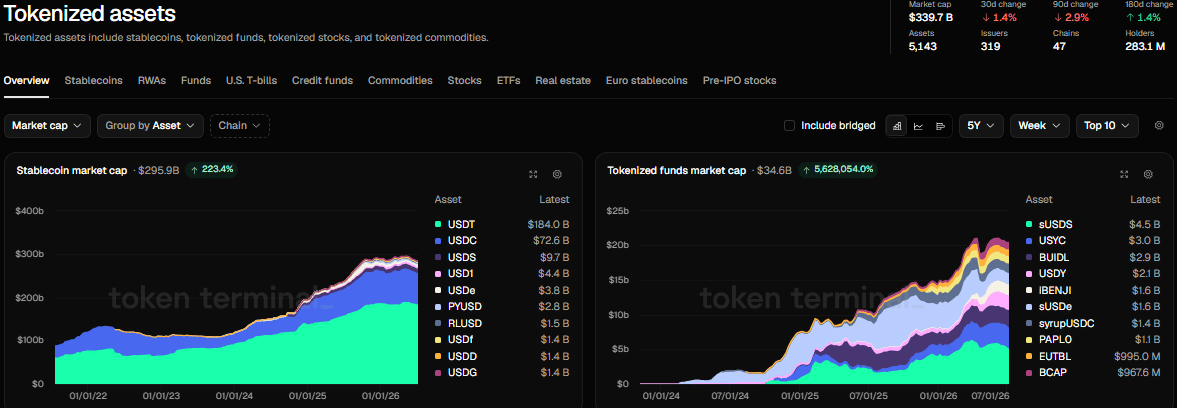Select the Overview tab
This screenshot has width=1177, height=408.
tap(26, 81)
